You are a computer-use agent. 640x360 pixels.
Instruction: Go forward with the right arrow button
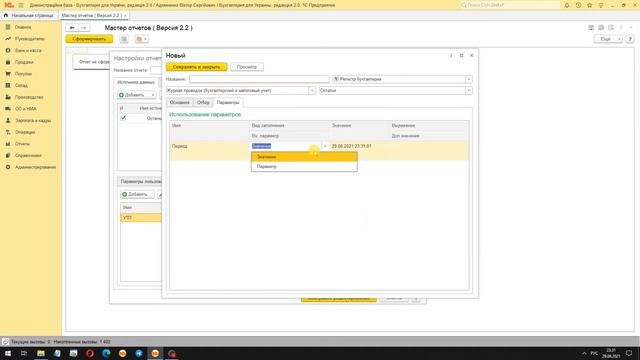coord(84,28)
